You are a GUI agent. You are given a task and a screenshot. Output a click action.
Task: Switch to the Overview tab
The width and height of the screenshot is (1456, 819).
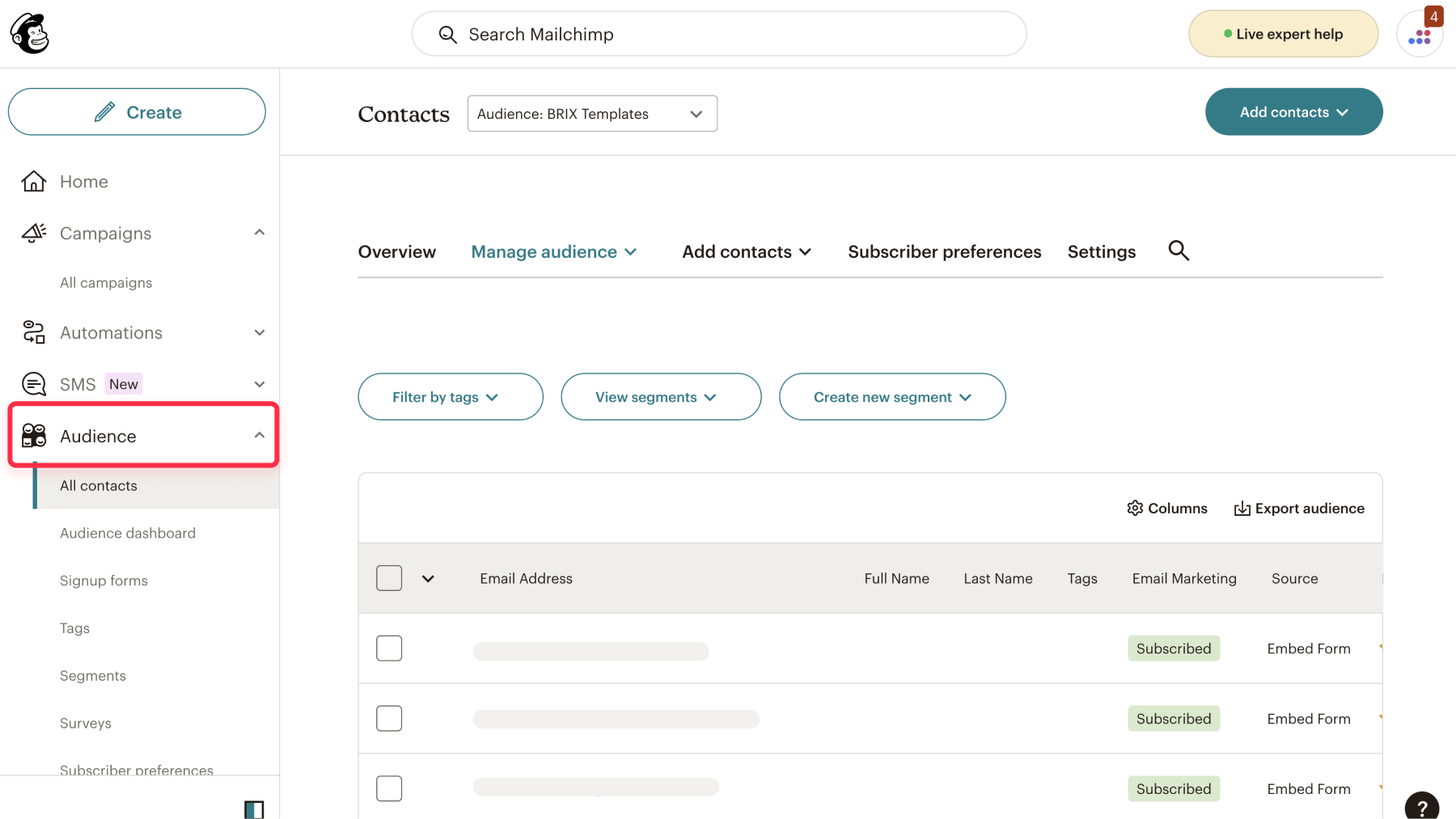(397, 251)
